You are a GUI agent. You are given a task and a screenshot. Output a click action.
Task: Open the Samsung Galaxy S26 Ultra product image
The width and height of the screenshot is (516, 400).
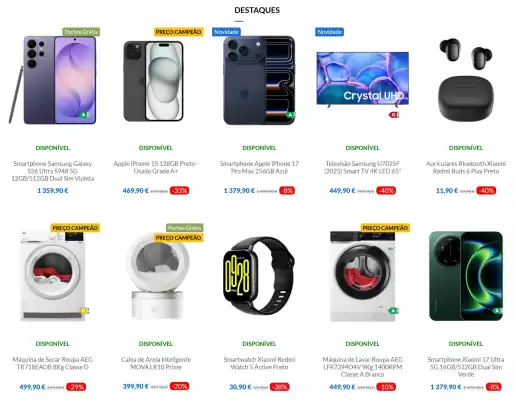53,80
